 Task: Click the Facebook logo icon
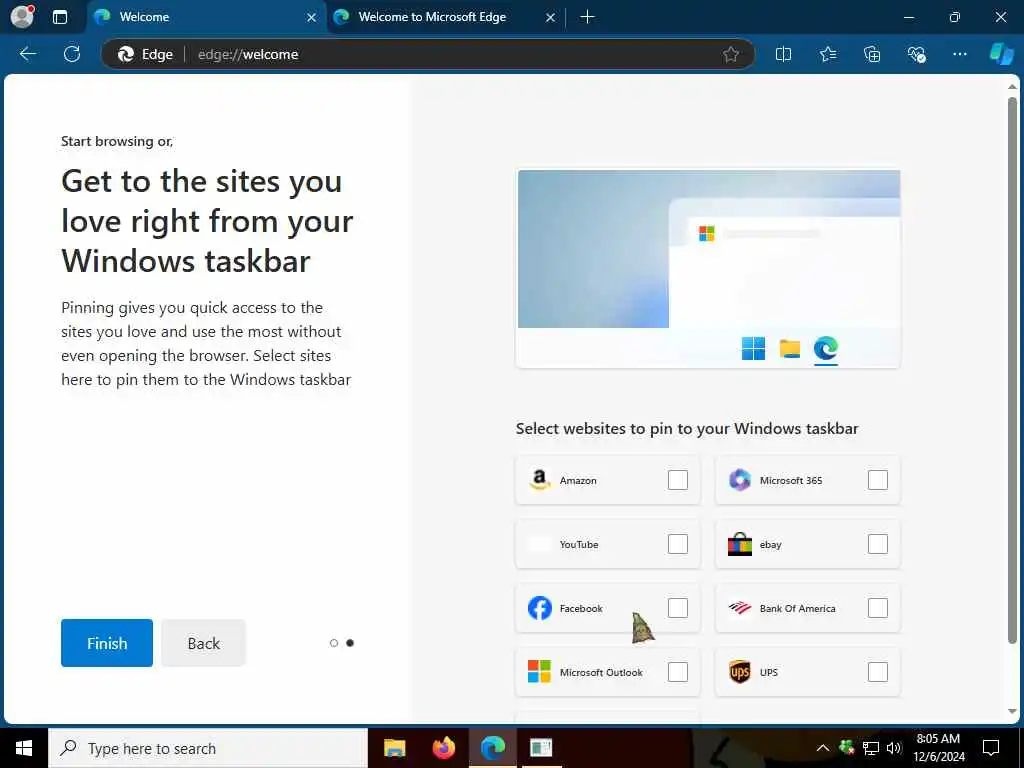point(539,608)
